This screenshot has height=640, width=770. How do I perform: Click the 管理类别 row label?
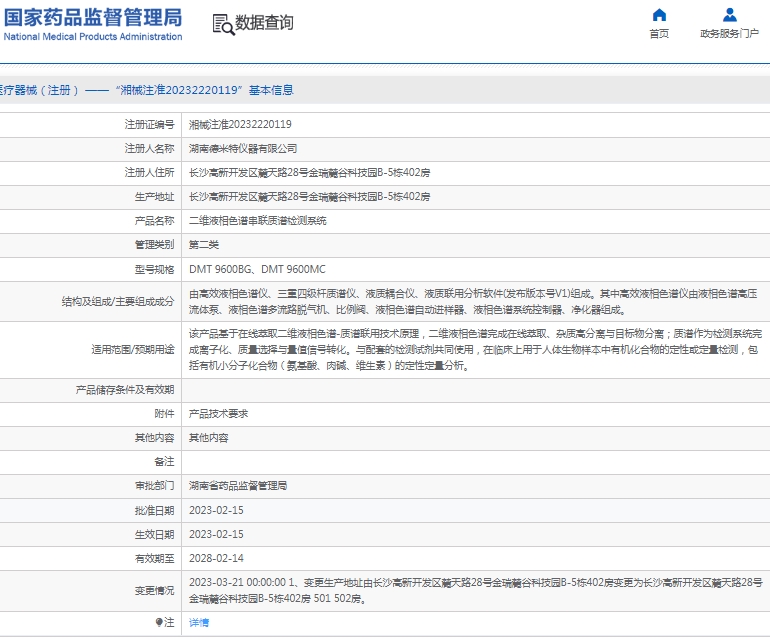[155, 245]
